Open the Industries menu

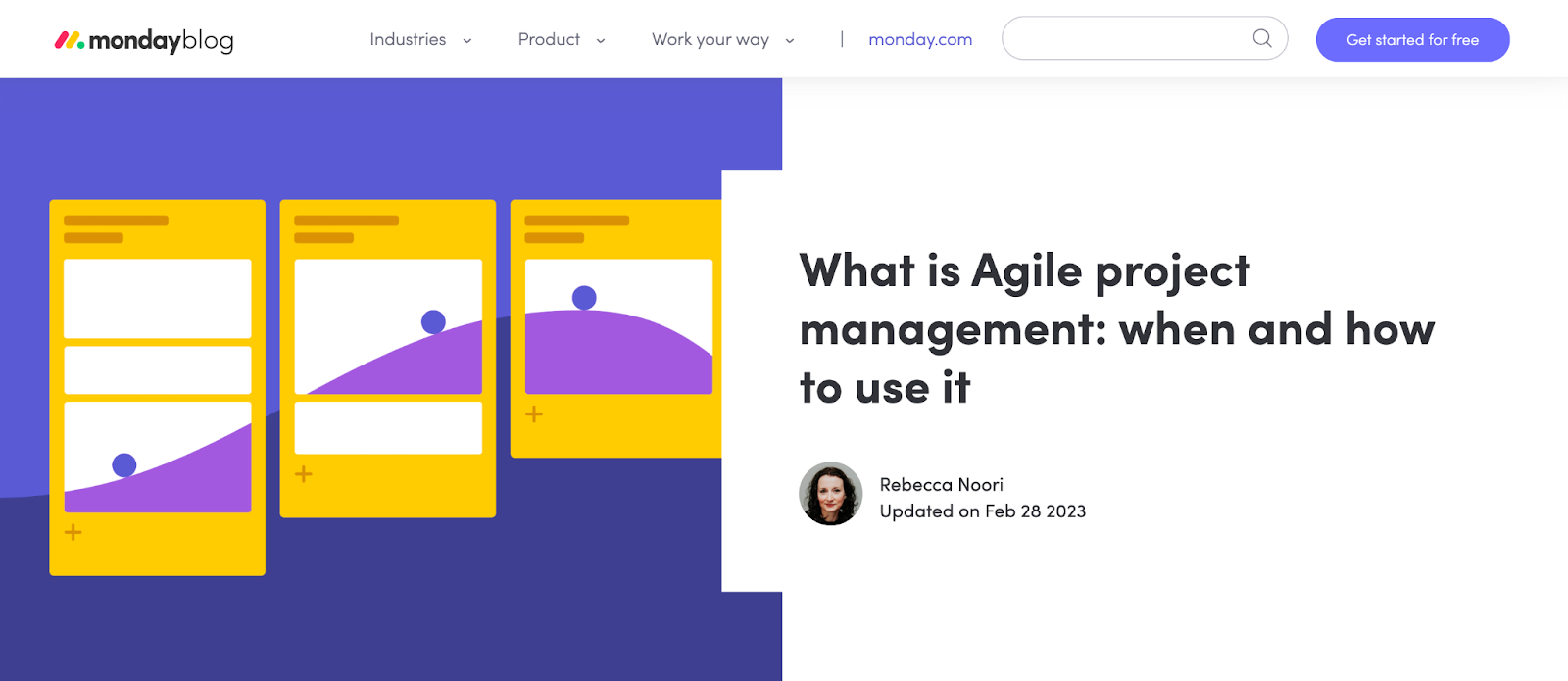click(x=408, y=39)
